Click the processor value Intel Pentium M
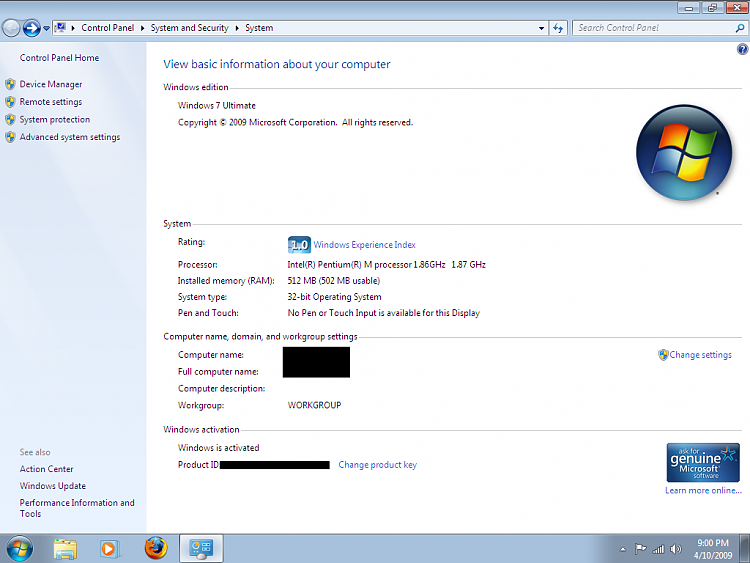This screenshot has width=750, height=563. (x=386, y=265)
